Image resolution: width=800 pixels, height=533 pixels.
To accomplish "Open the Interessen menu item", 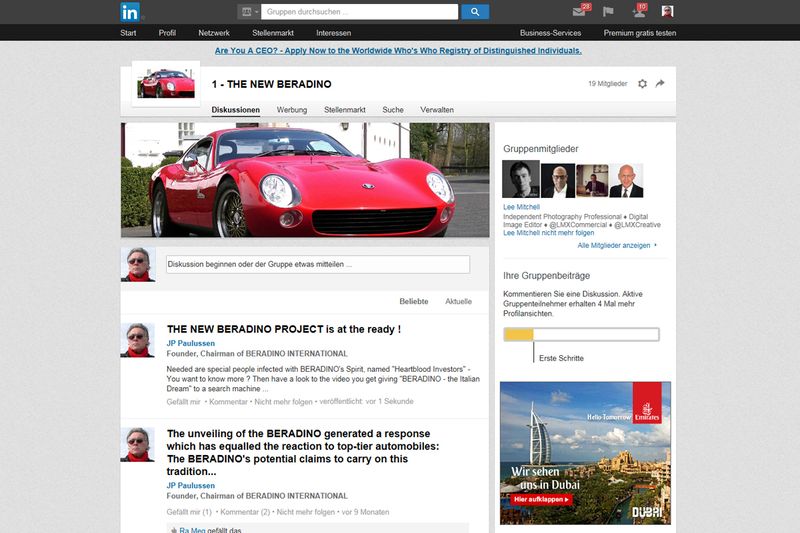I will tap(334, 33).
